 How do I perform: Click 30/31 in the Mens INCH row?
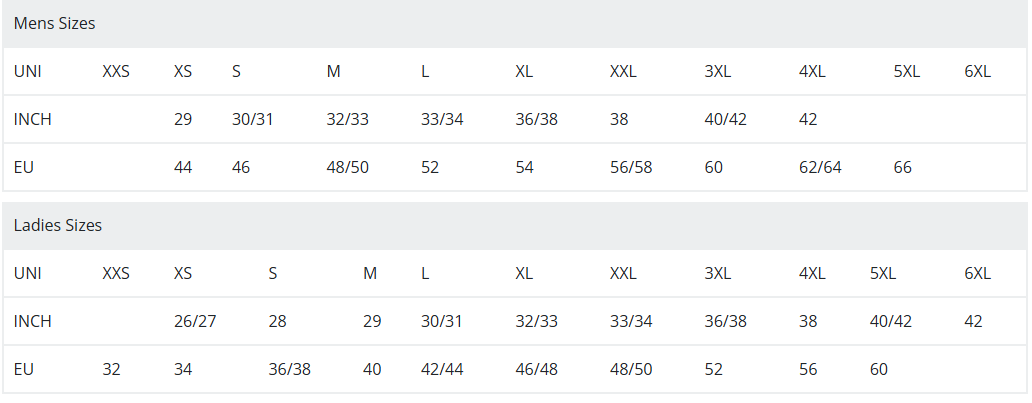click(252, 119)
